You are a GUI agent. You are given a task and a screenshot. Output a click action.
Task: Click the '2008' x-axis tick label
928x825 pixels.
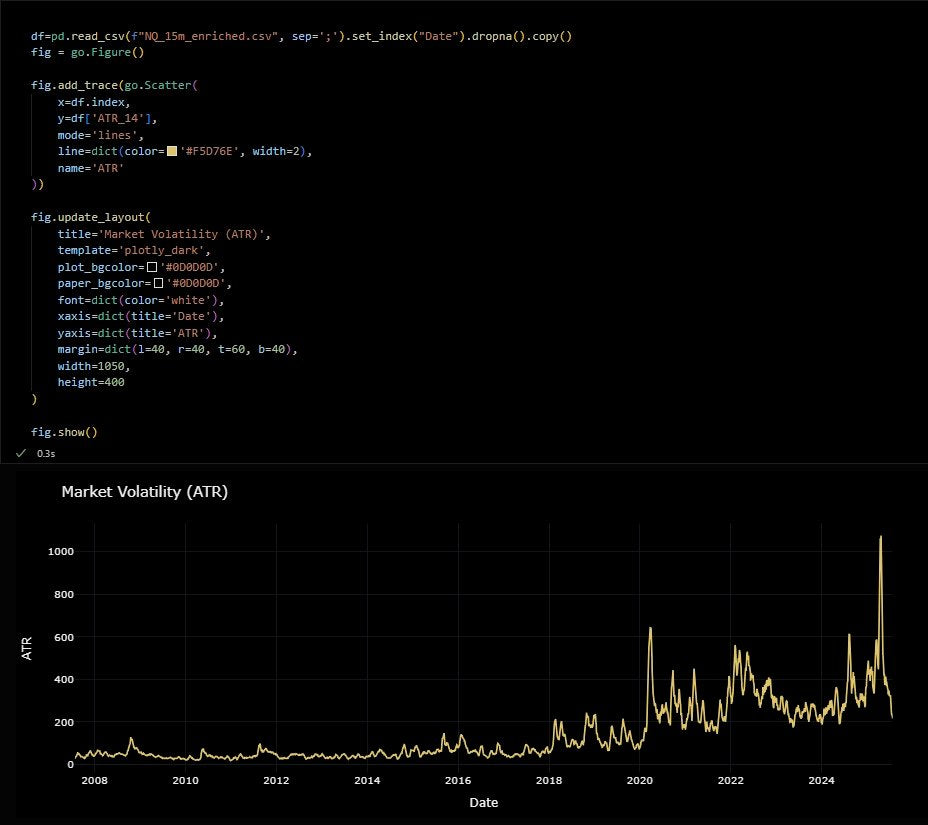click(95, 781)
